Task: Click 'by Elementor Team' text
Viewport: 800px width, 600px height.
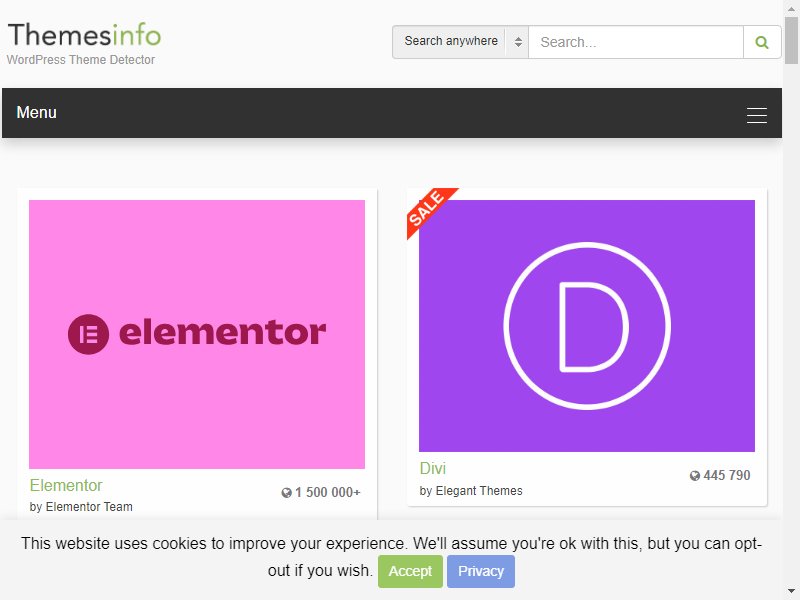Action: [81, 507]
